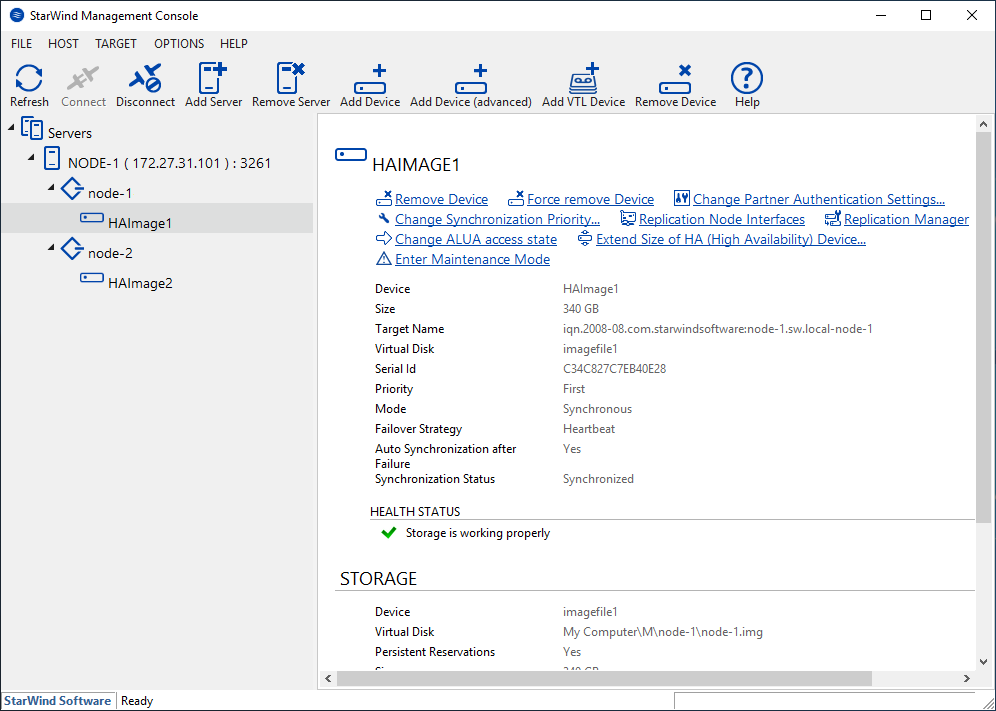Viewport: 996px width, 711px height.
Task: Click the Replication Node Interfaces icon
Action: tap(628, 219)
